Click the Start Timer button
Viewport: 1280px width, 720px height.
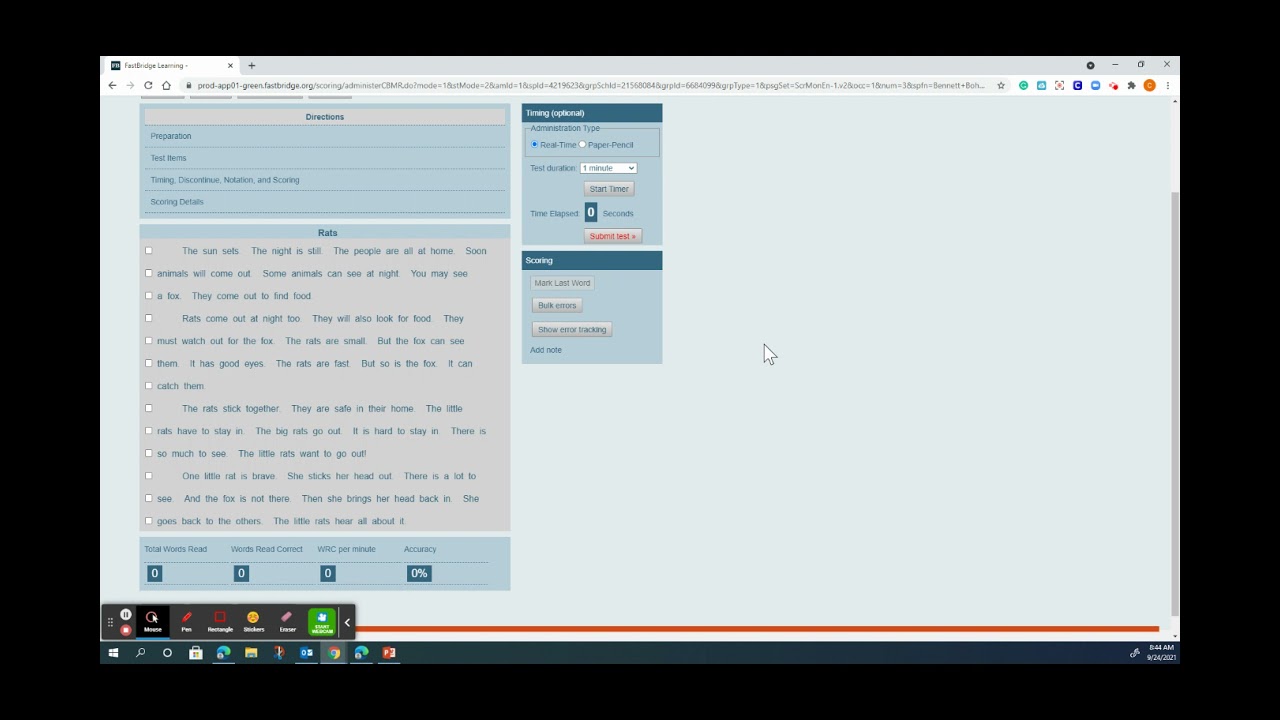(609, 189)
